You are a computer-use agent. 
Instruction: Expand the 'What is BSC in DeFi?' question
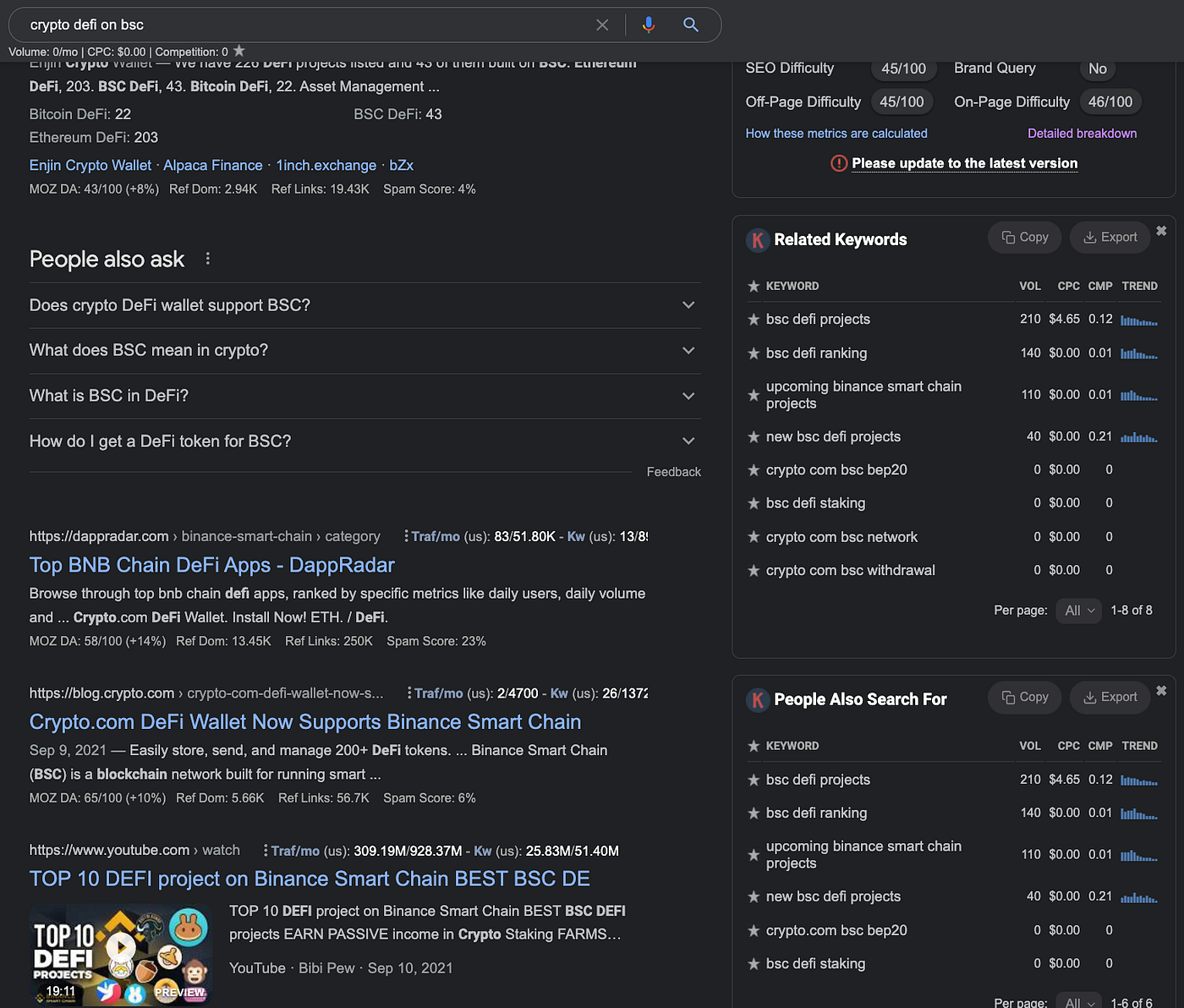click(x=365, y=396)
